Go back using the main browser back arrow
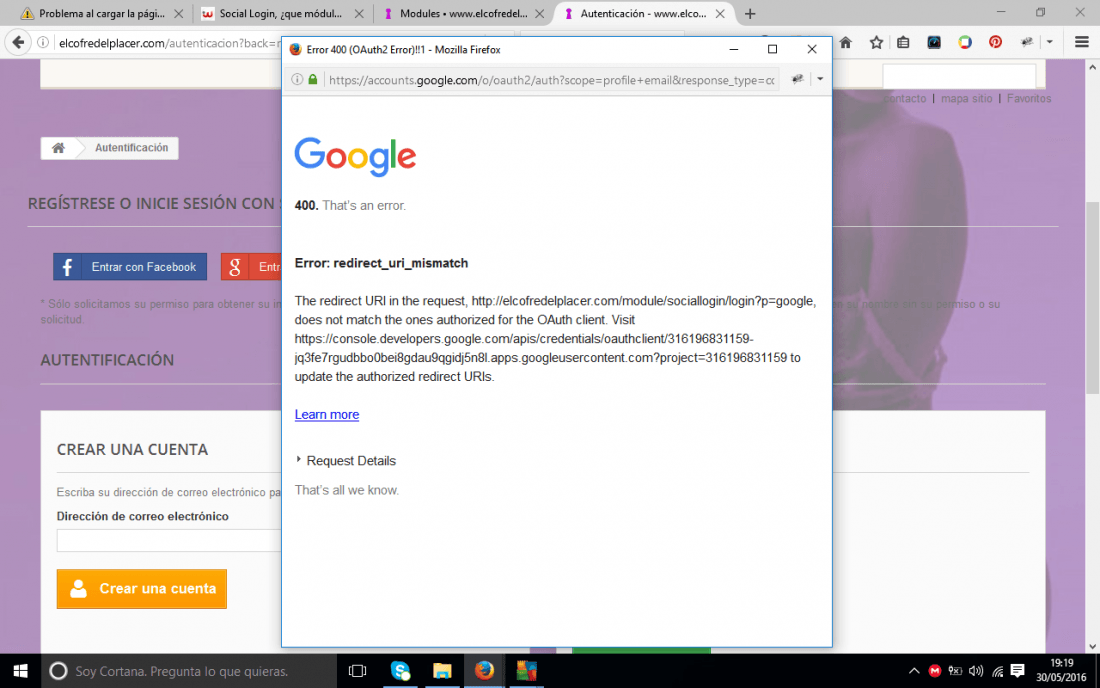Viewport: 1100px width, 688px height. pyautogui.click(x=18, y=42)
